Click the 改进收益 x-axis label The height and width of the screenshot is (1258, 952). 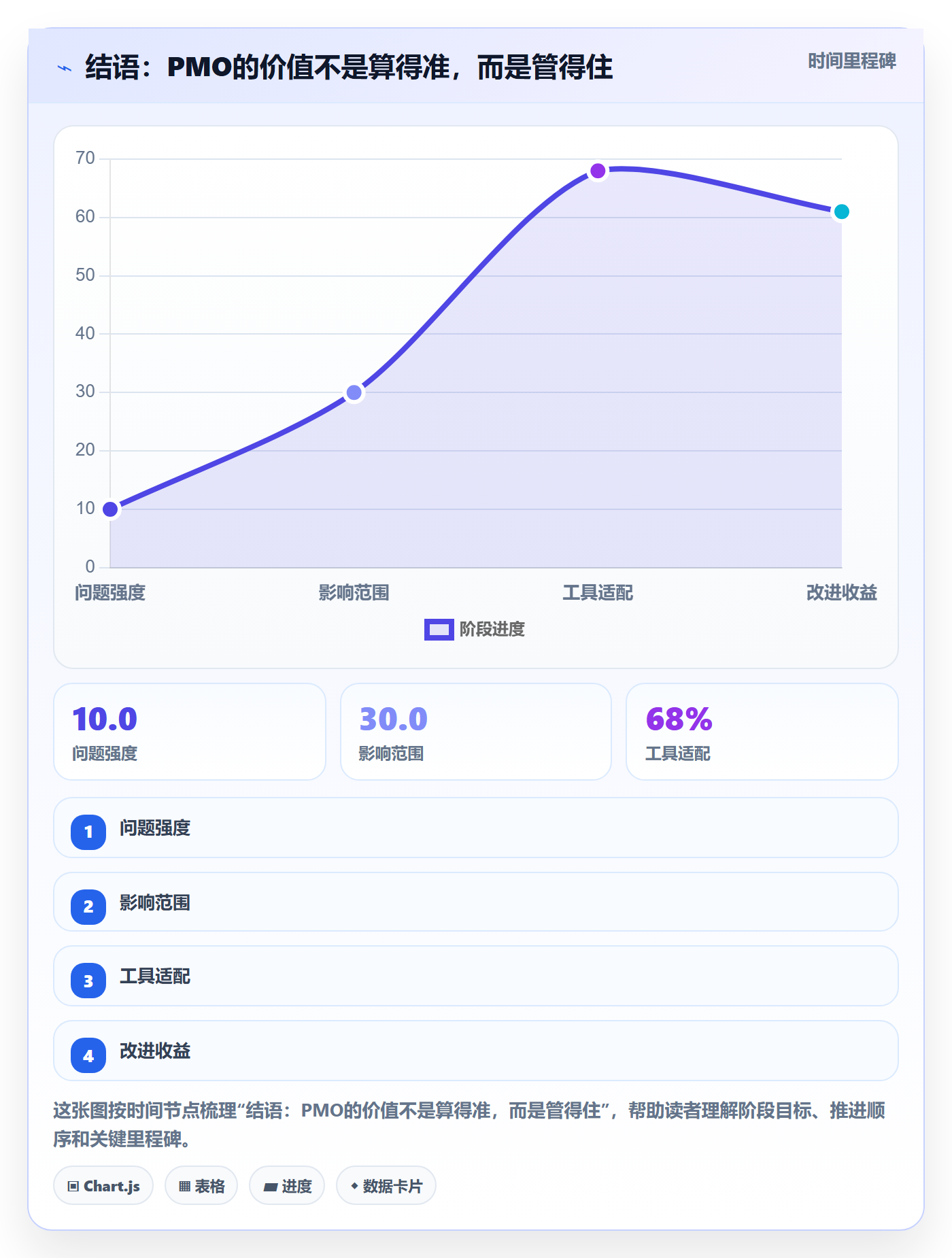click(842, 593)
